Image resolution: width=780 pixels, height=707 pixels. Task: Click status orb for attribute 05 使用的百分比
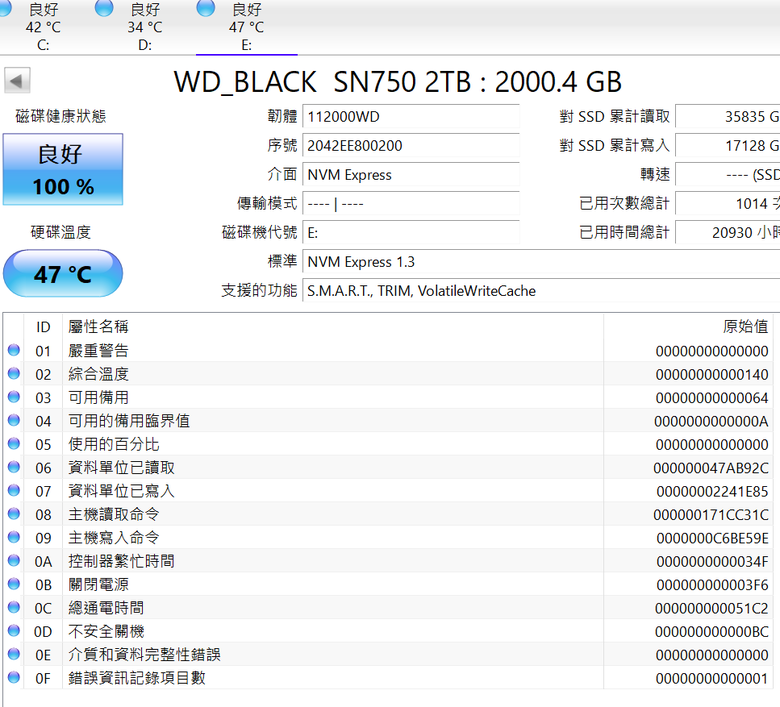coord(14,444)
